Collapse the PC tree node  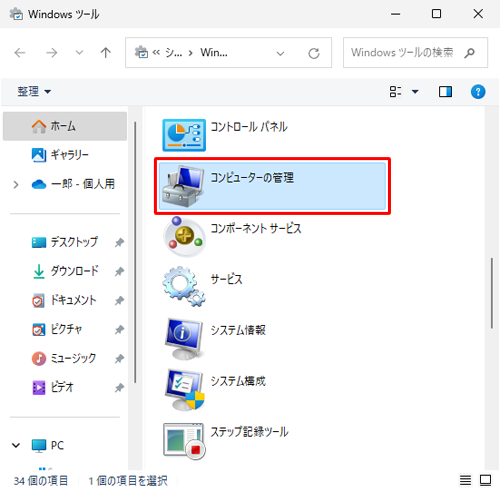point(16,446)
